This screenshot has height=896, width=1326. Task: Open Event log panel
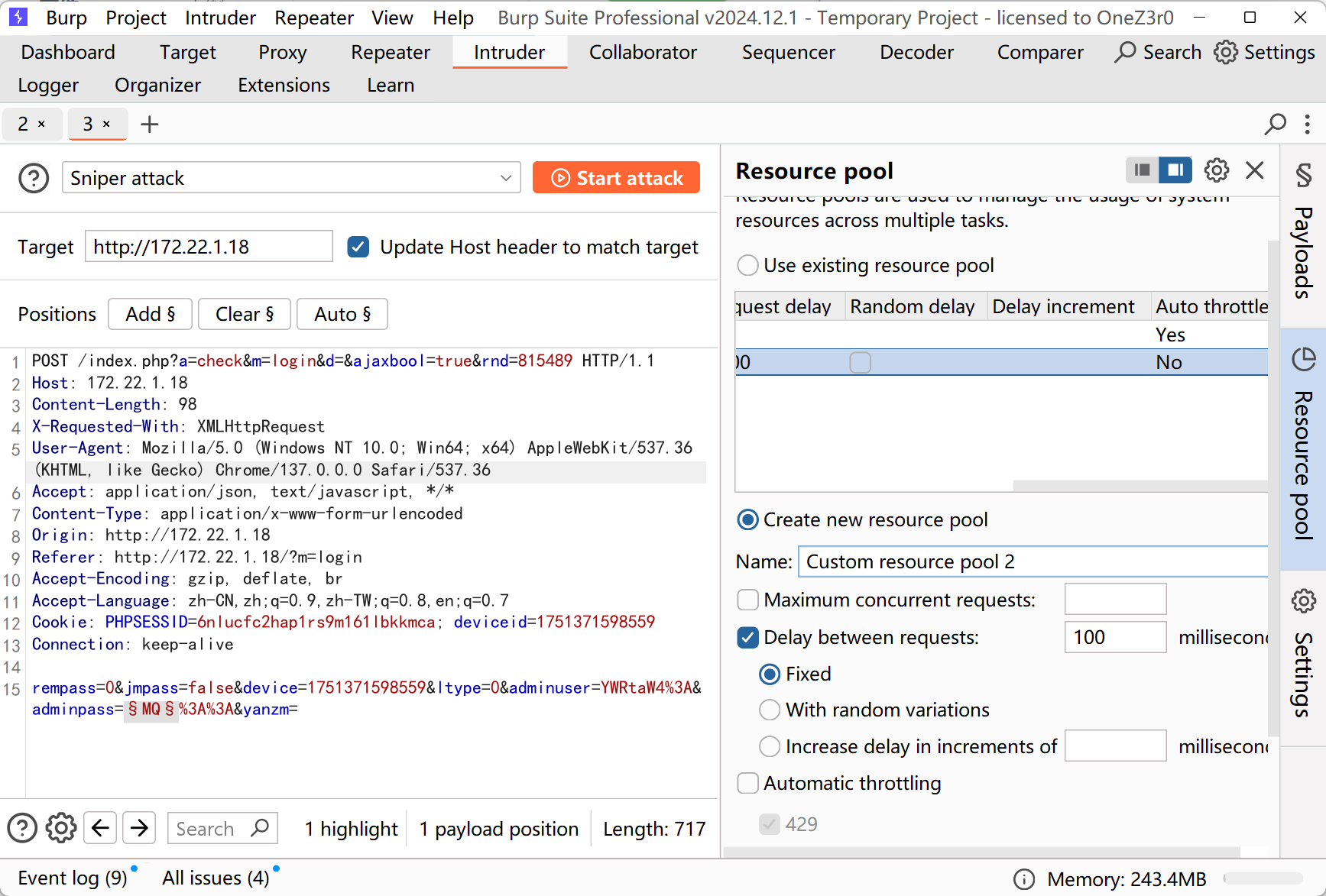tap(73, 878)
